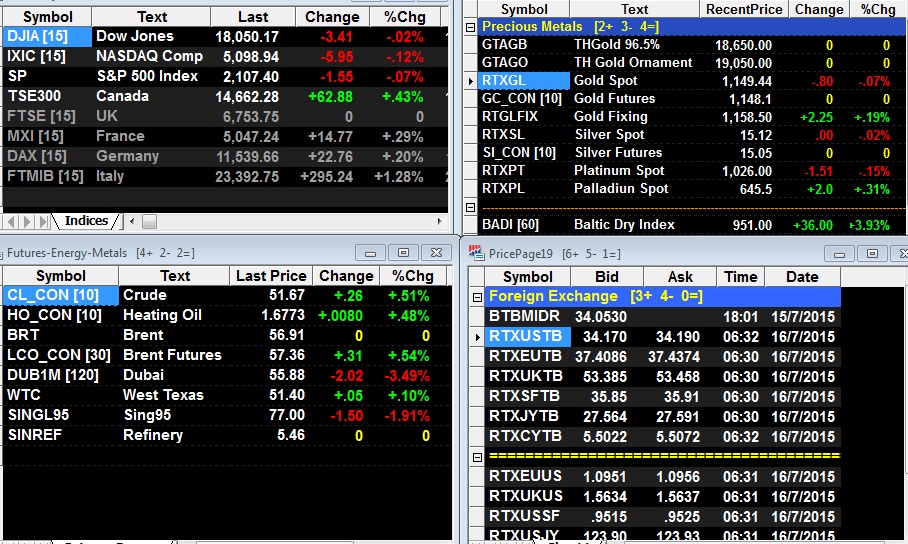Image resolution: width=908 pixels, height=544 pixels.
Task: Select the HO_CON [10] Heating Oil row
Action: [227, 315]
